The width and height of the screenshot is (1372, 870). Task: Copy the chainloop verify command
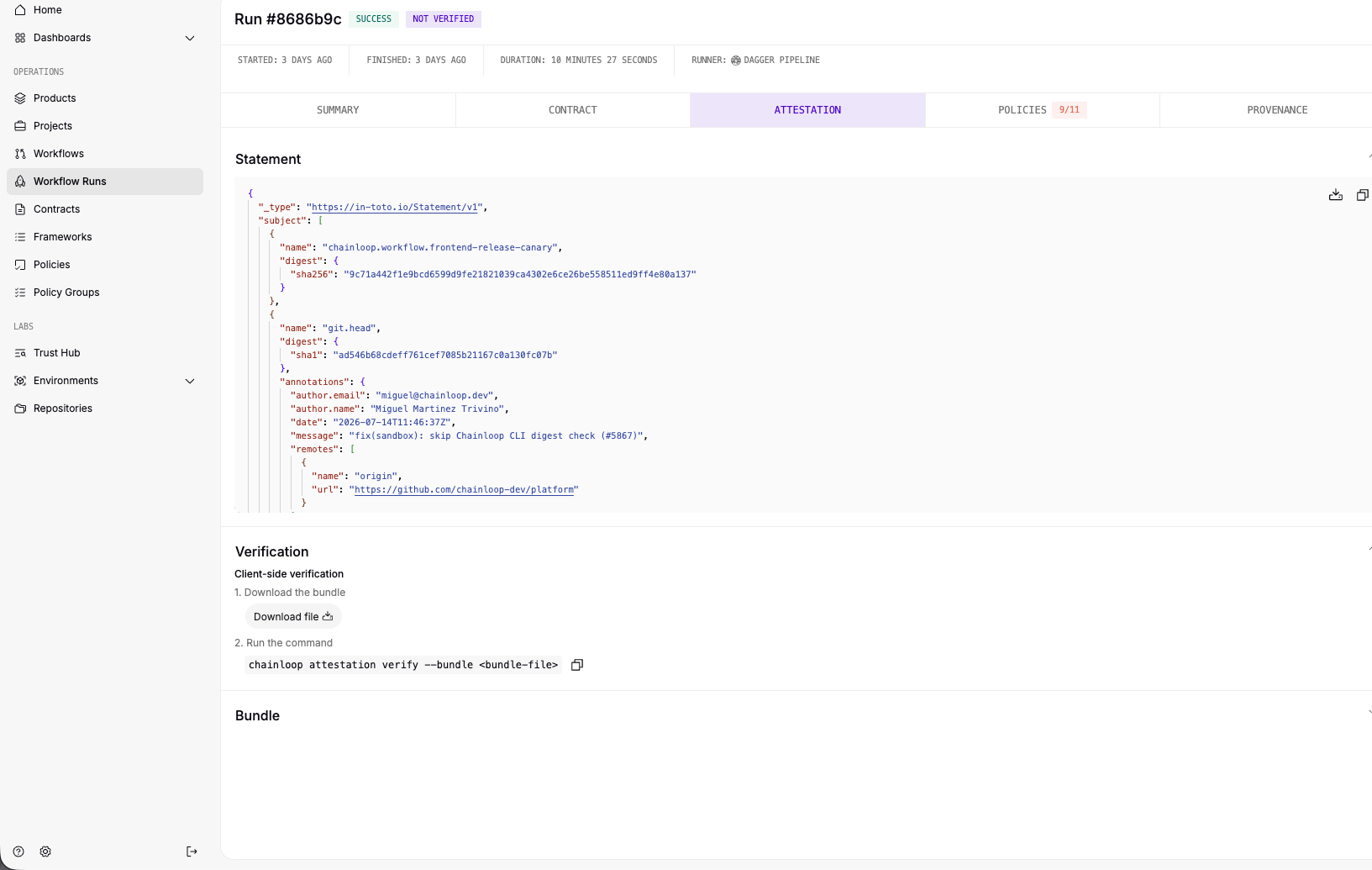[577, 665]
